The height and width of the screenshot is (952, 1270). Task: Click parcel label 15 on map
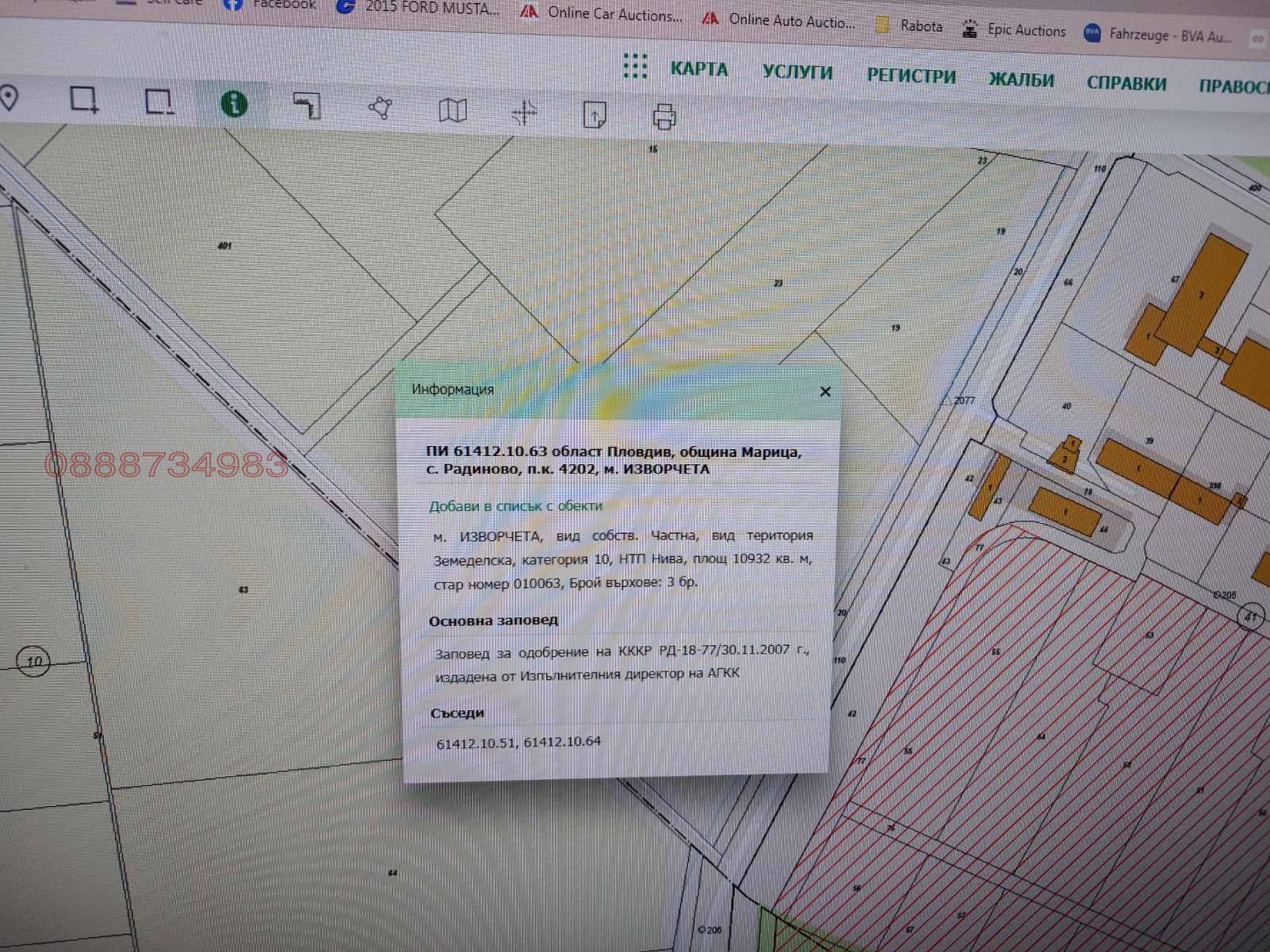pos(652,149)
